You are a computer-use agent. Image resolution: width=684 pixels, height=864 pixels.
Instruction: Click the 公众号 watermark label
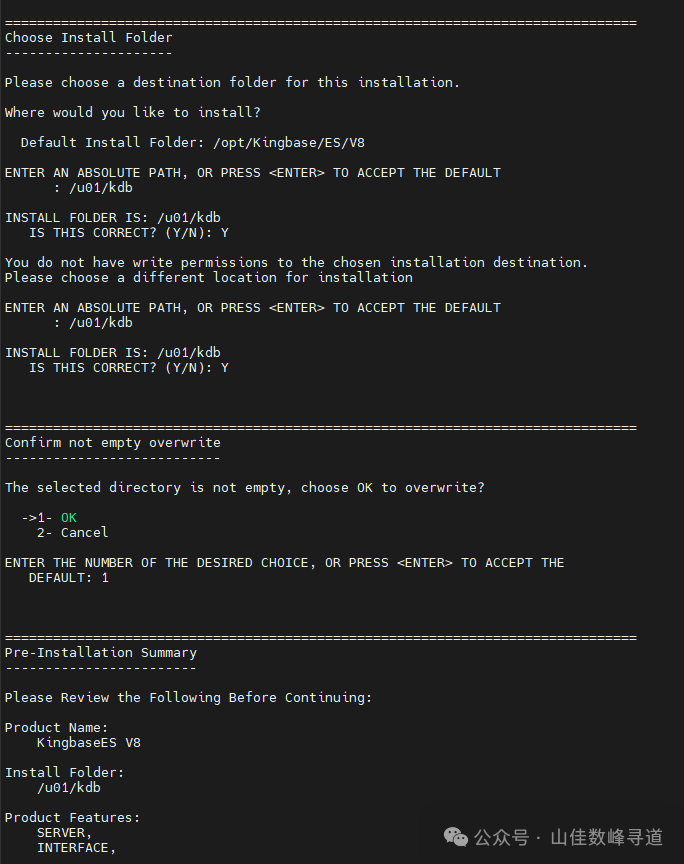(501, 837)
